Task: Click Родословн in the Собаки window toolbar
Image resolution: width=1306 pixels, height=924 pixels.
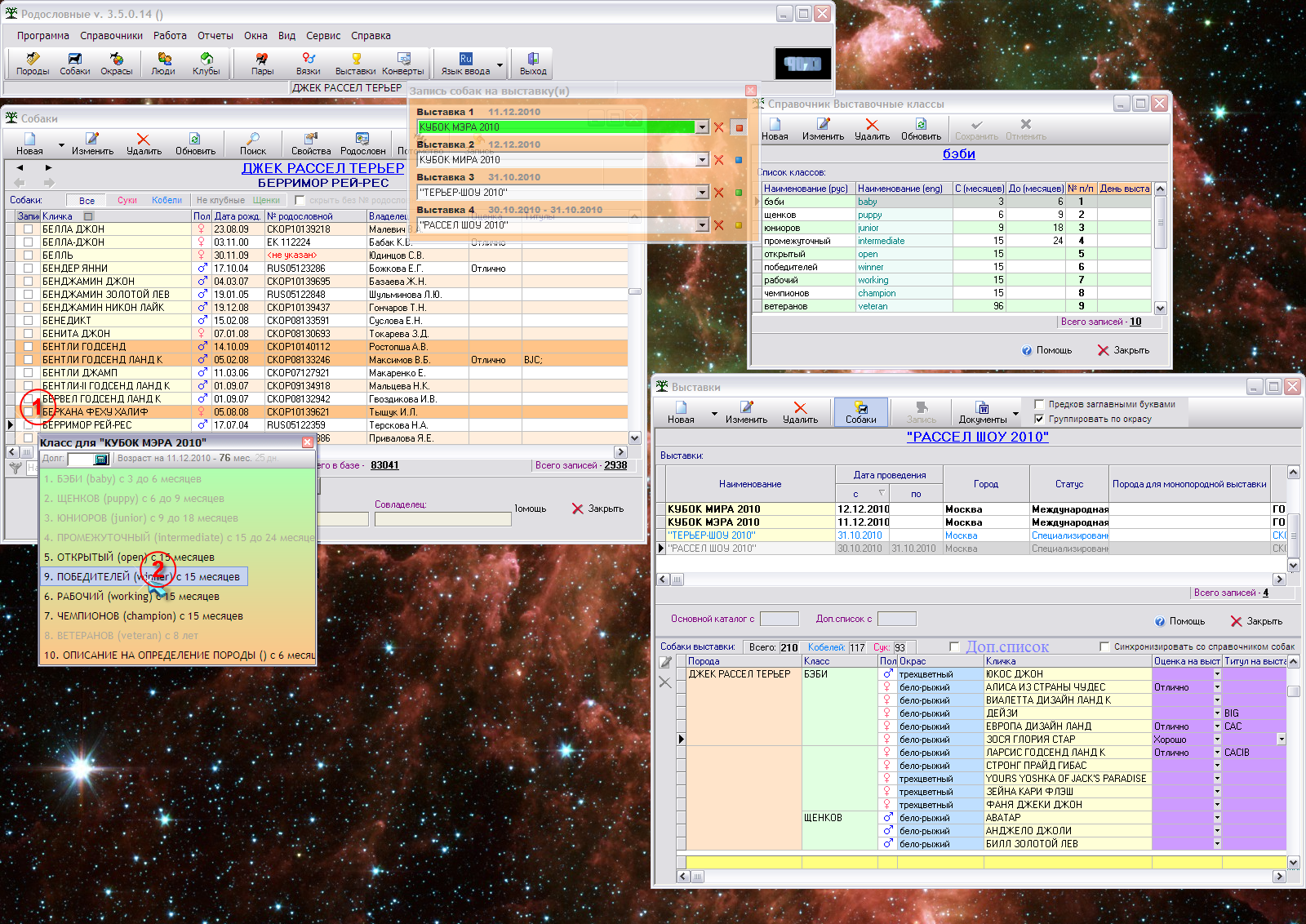Action: point(362,144)
